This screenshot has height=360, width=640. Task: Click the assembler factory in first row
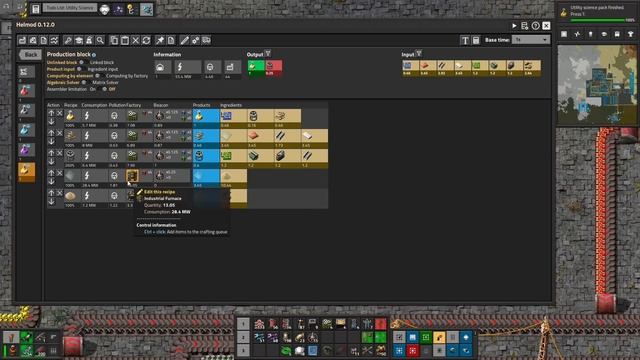pos(132,116)
